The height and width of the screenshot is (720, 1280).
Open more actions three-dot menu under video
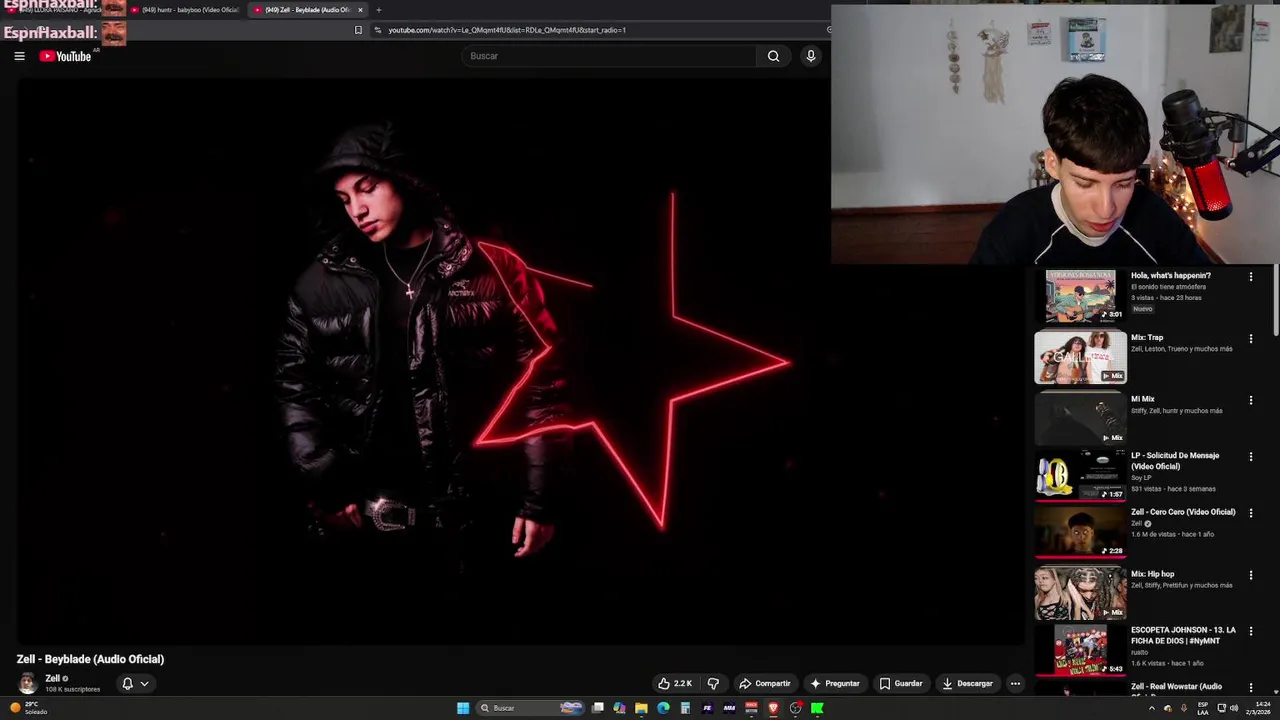coord(1015,684)
